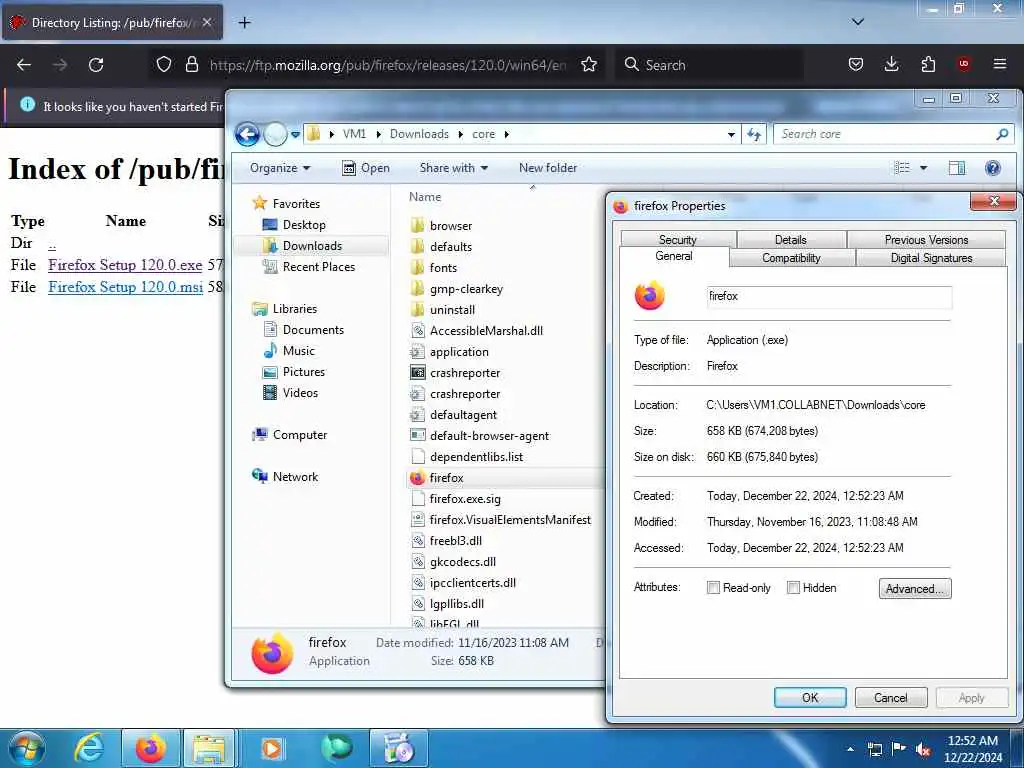Click the Firefox Setup 120.0.exe link
This screenshot has height=768, width=1024.
click(x=125, y=264)
